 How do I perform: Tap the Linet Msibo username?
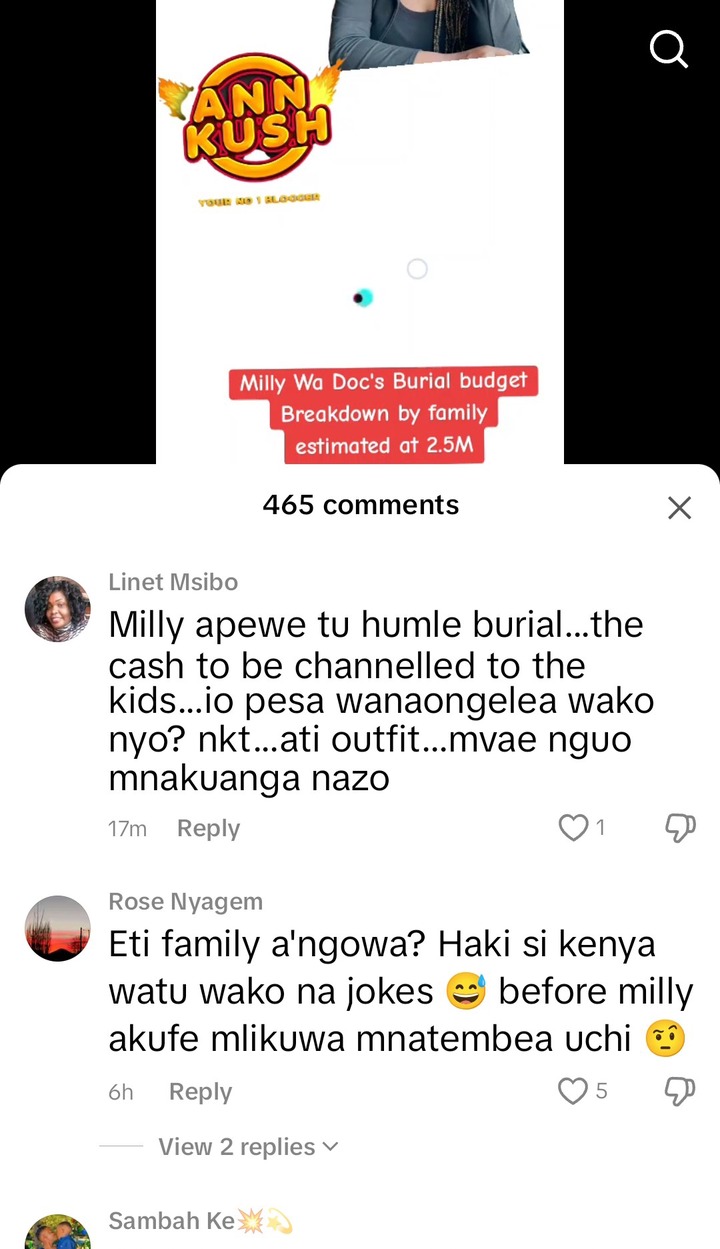coord(173,582)
